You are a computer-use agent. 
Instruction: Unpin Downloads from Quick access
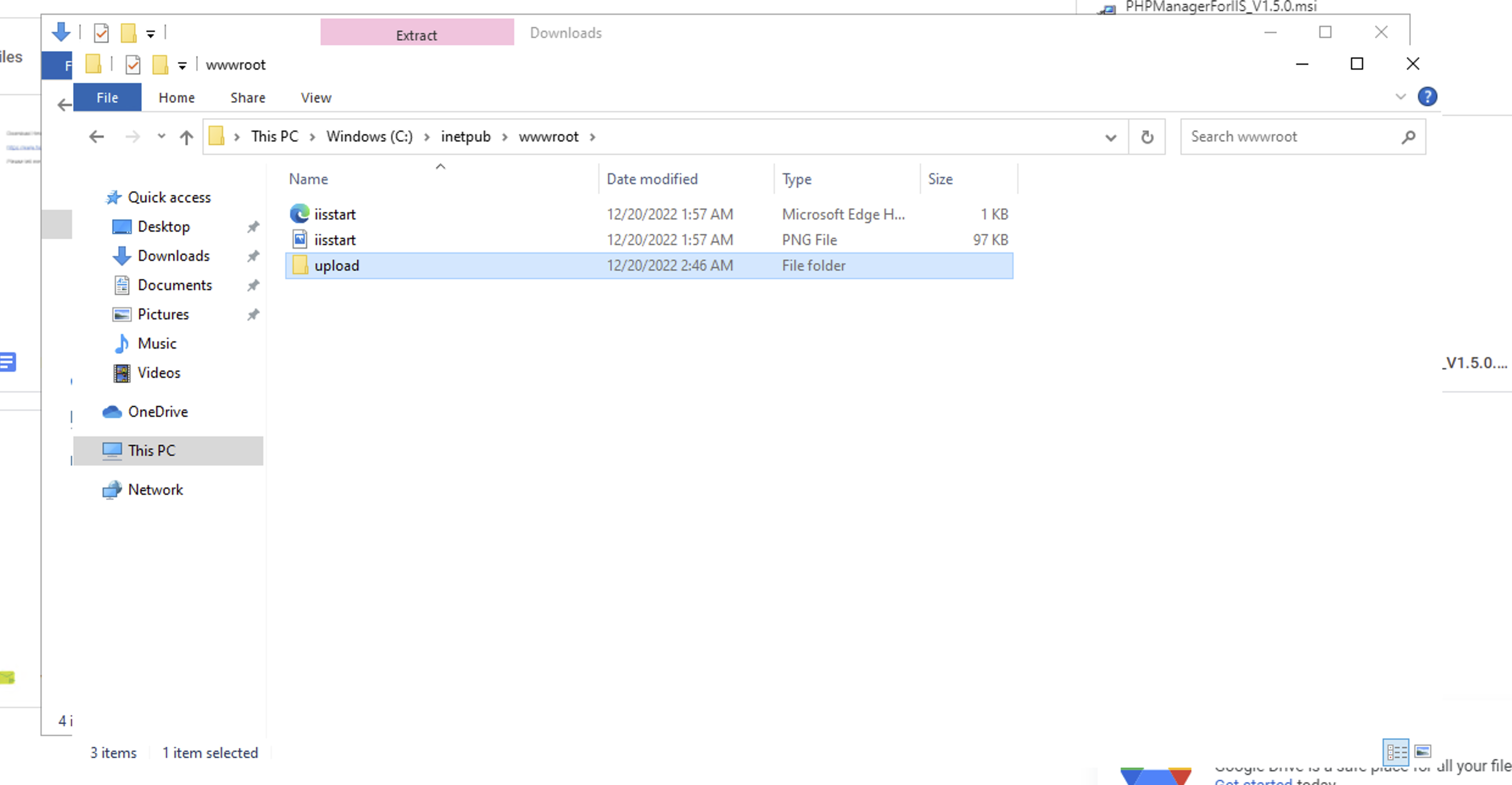[253, 256]
